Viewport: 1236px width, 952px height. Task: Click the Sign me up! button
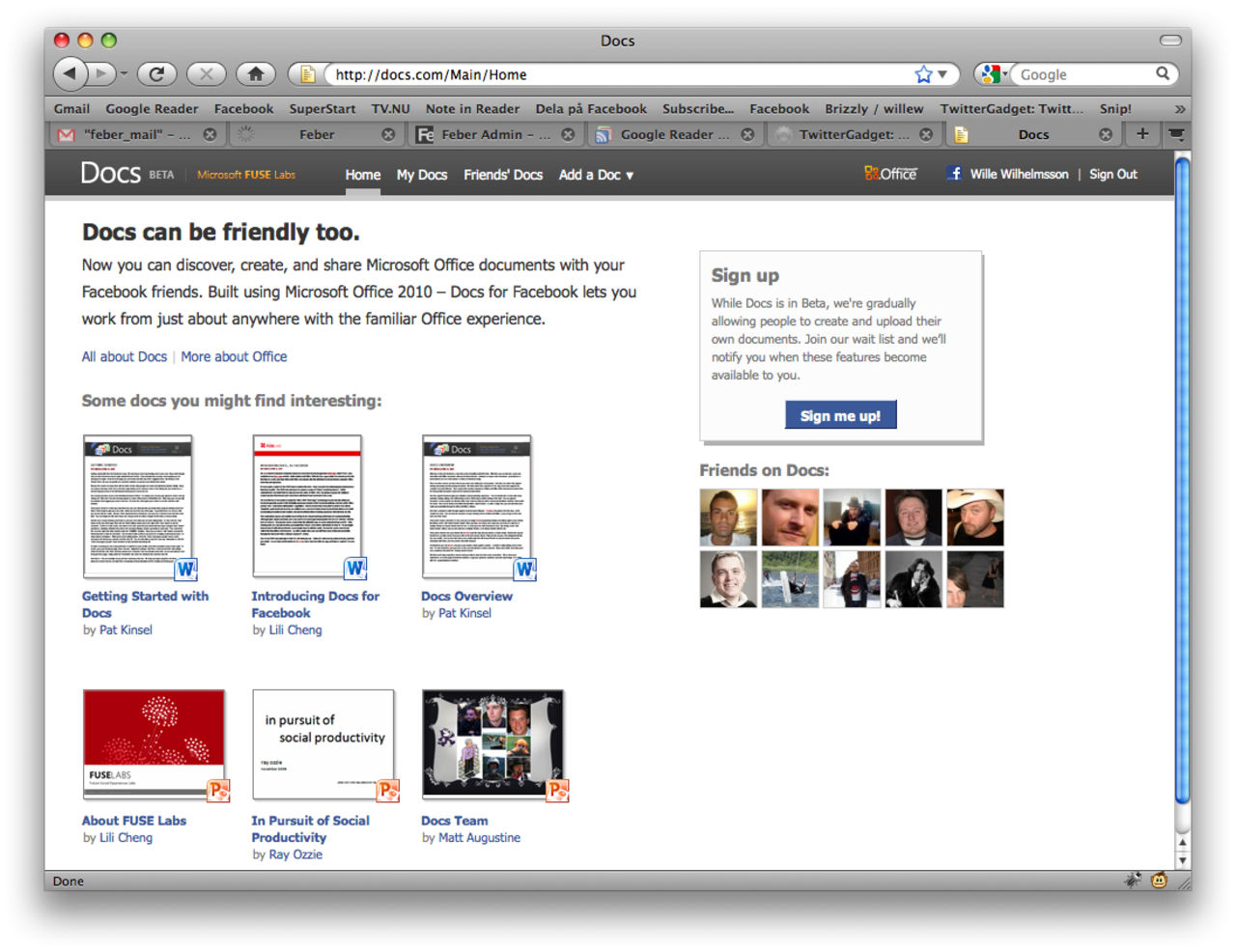[x=840, y=414]
